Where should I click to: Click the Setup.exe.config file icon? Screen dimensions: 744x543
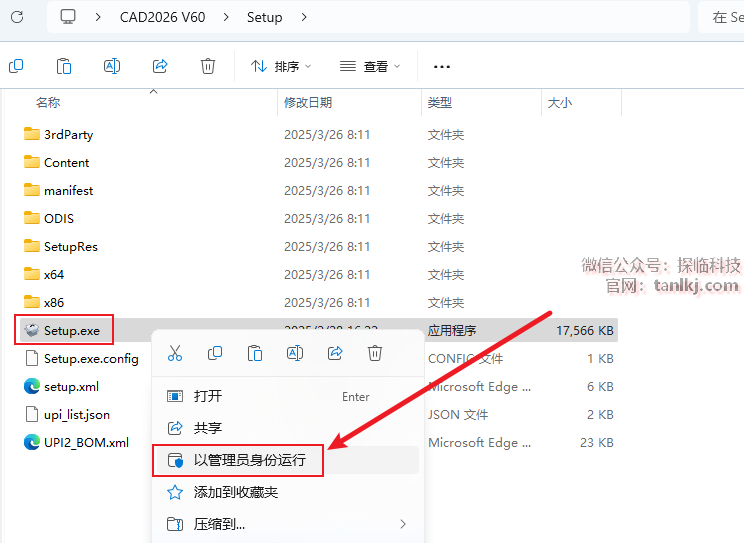32,358
